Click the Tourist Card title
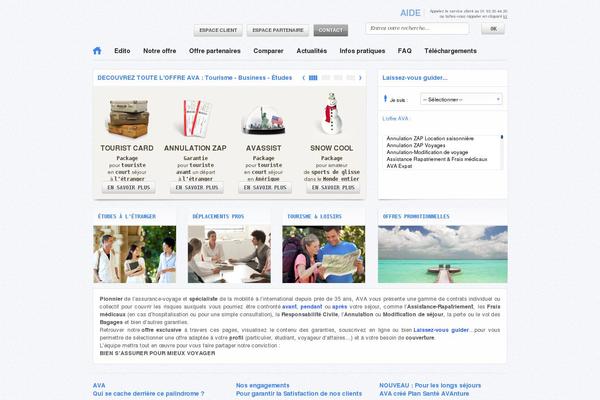600x400 pixels. [127, 148]
